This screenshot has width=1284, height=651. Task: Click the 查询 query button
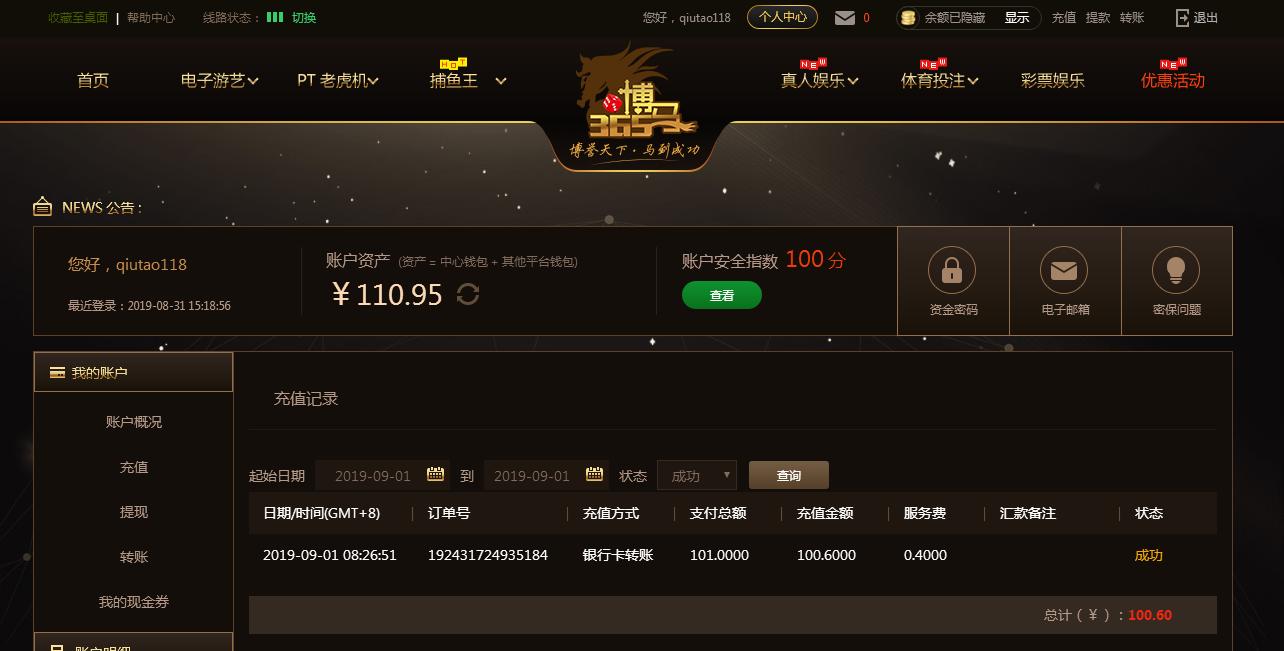[789, 475]
